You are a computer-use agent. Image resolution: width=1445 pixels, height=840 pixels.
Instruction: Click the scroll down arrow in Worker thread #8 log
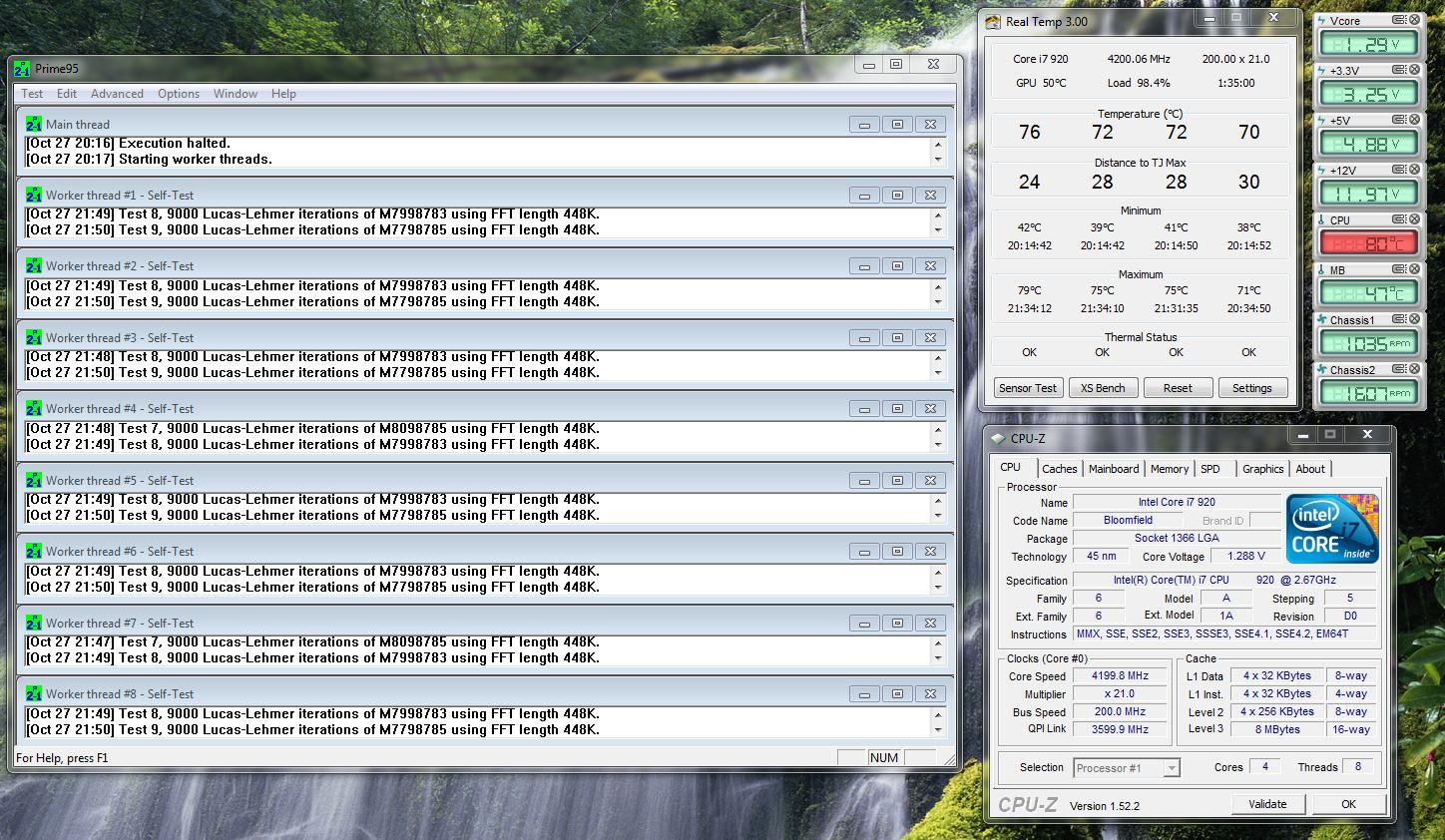(938, 730)
